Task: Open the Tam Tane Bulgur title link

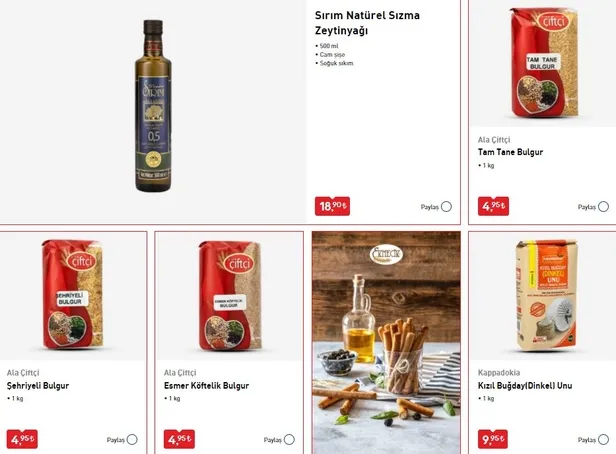Action: [x=510, y=152]
